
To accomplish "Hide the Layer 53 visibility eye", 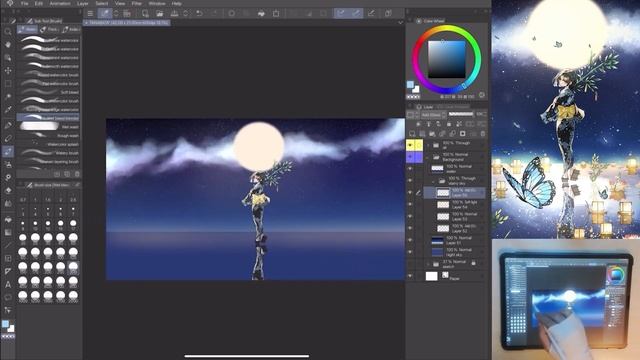I will point(410,216).
